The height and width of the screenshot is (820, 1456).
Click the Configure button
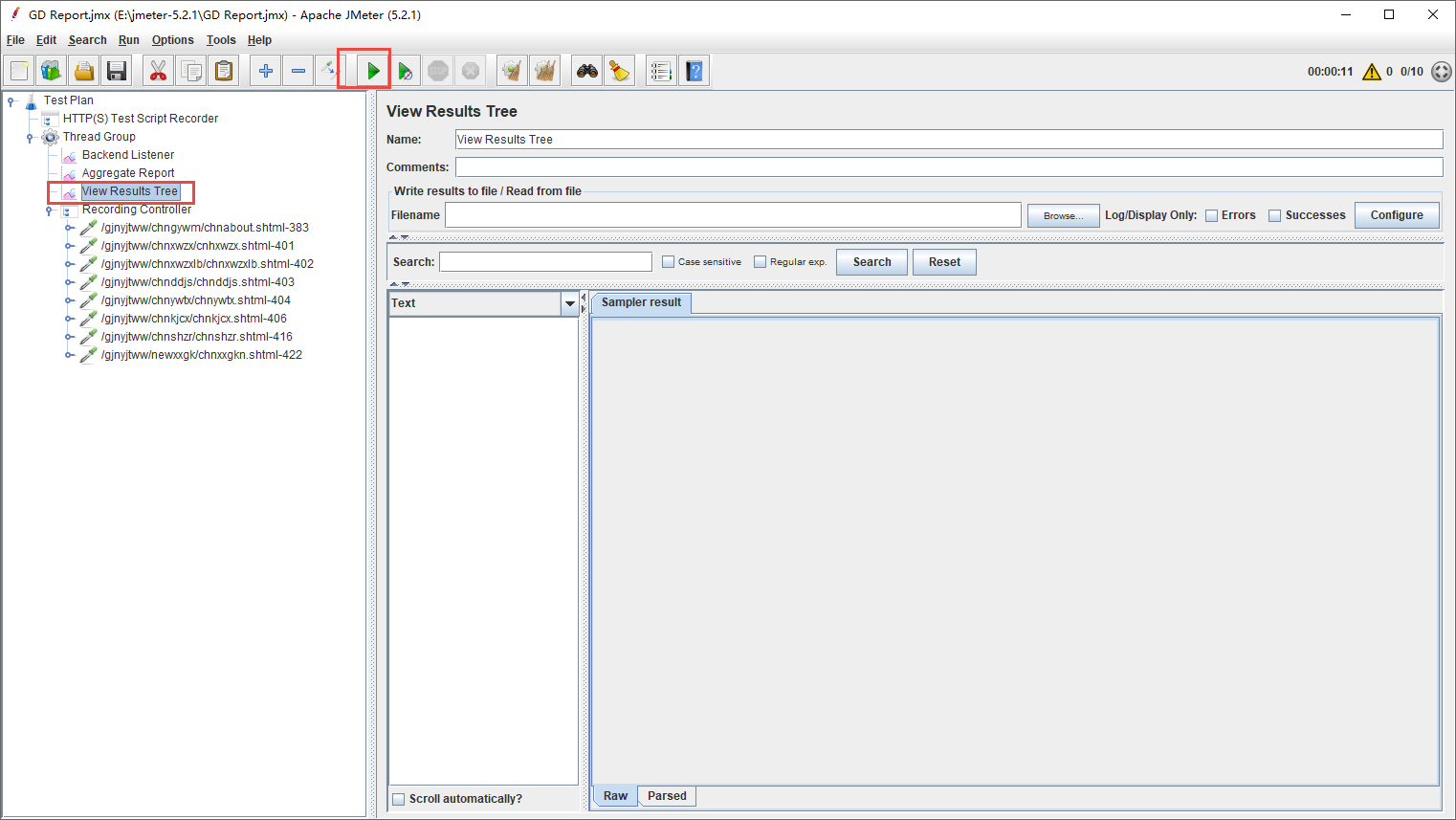tap(1396, 215)
